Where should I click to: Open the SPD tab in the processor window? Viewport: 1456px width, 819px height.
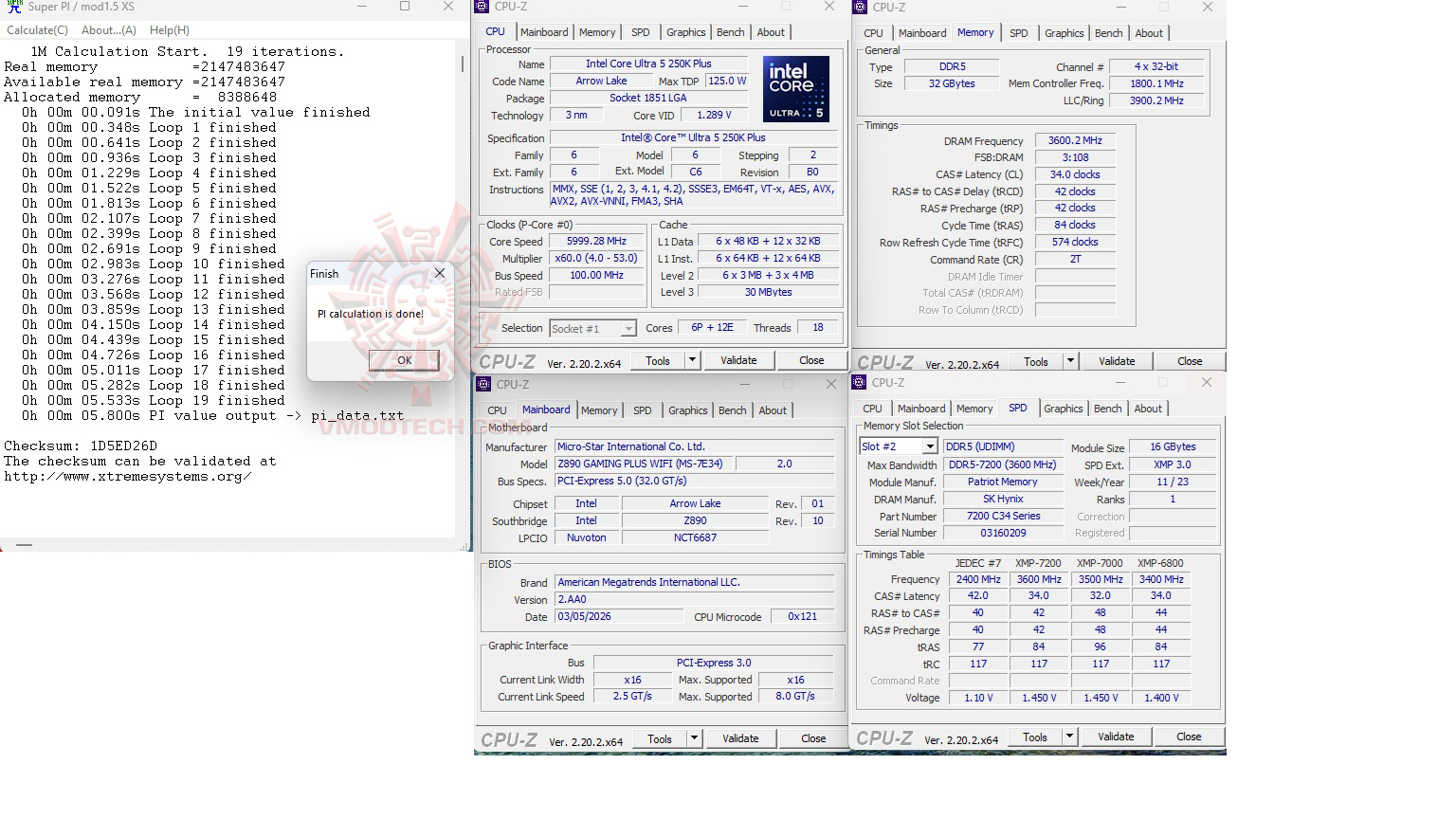pyautogui.click(x=641, y=32)
